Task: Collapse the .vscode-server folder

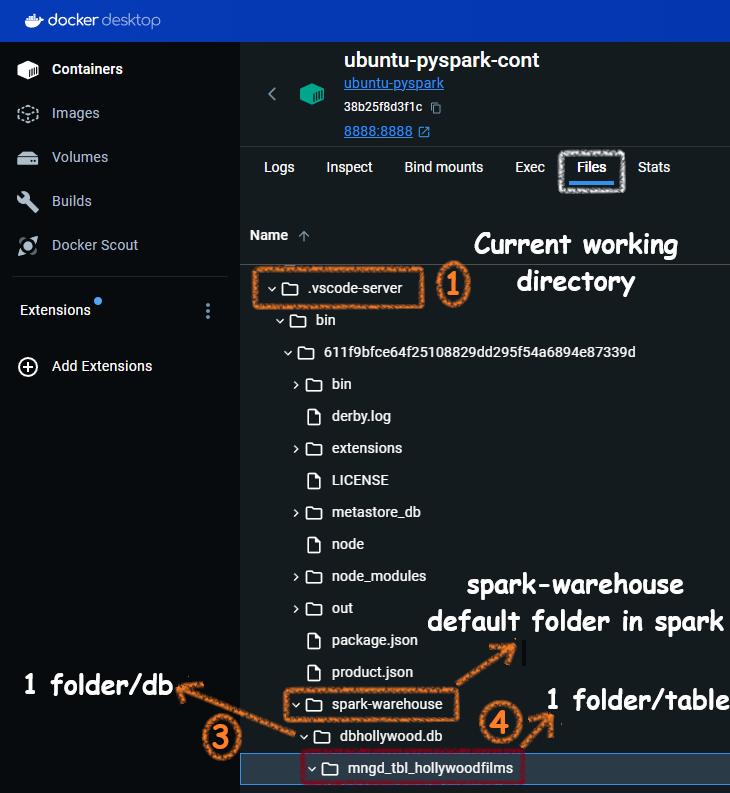Action: [272, 289]
